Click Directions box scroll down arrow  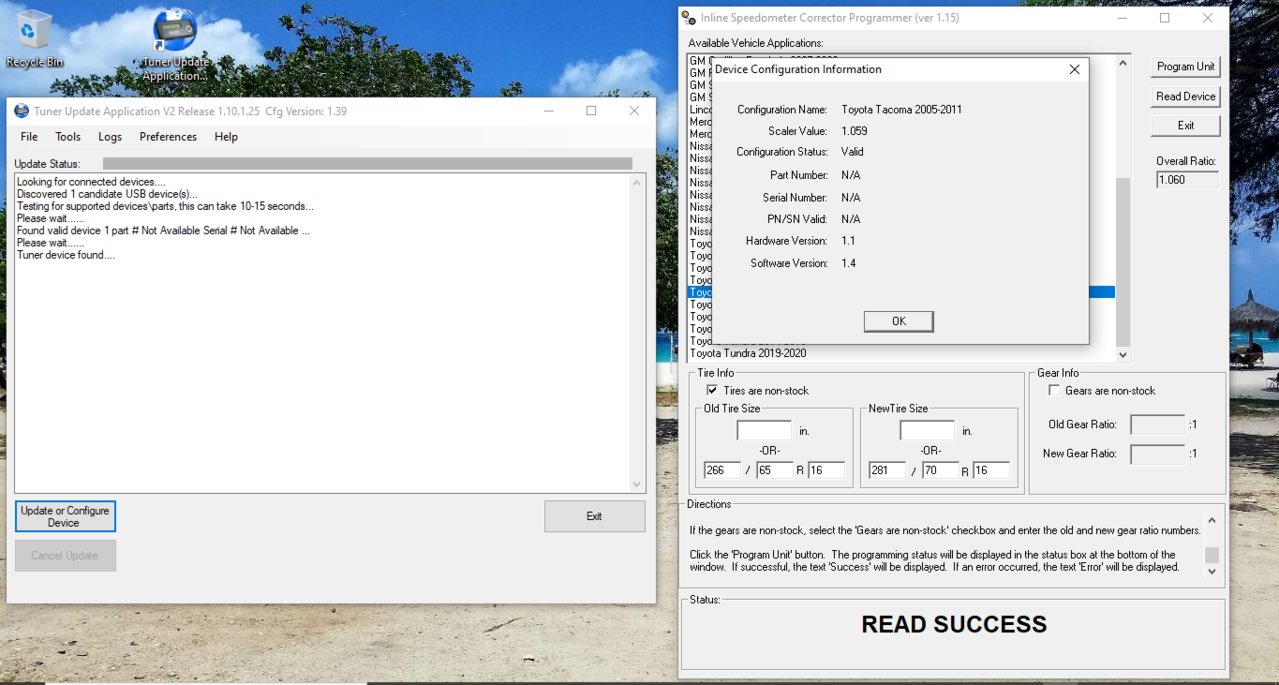pos(1212,571)
